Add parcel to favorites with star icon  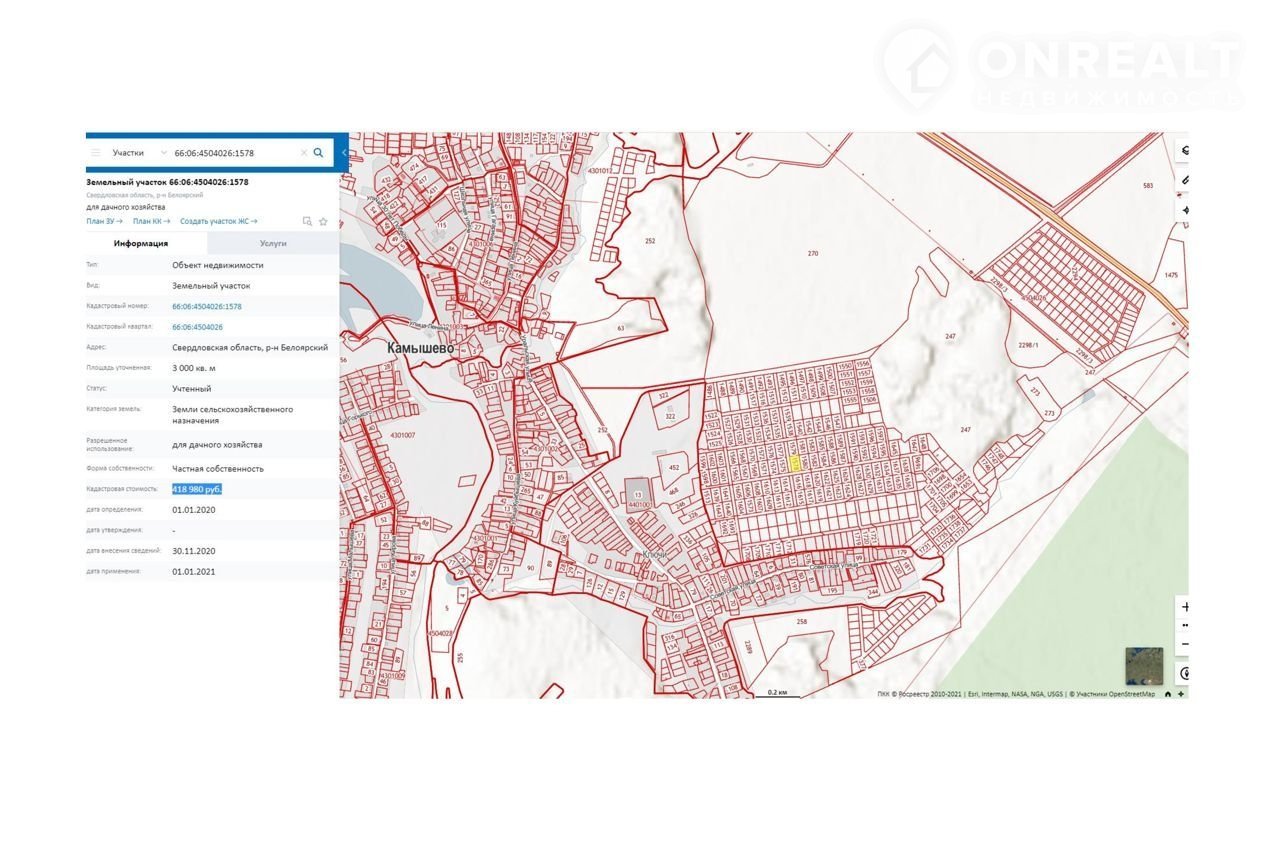pos(323,221)
